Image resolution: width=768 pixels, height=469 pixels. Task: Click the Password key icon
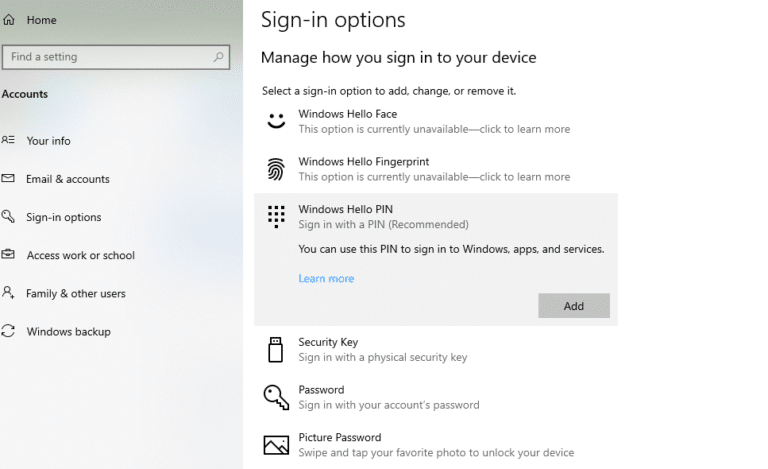click(276, 397)
